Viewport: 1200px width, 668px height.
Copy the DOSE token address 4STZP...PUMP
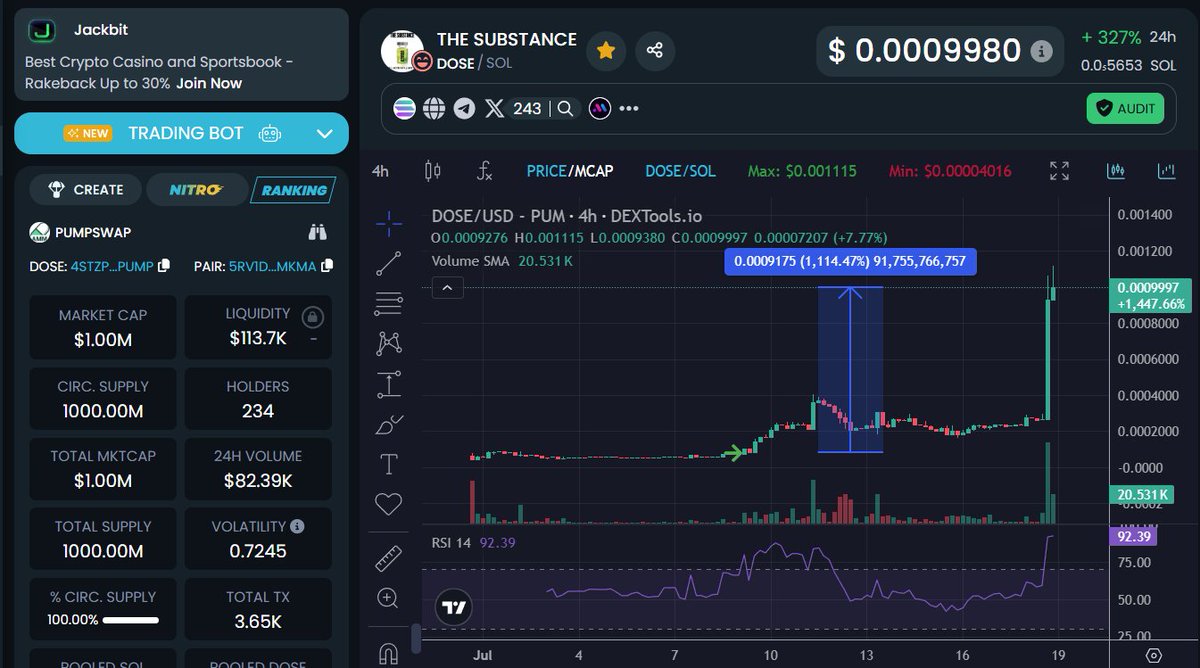[x=164, y=266]
